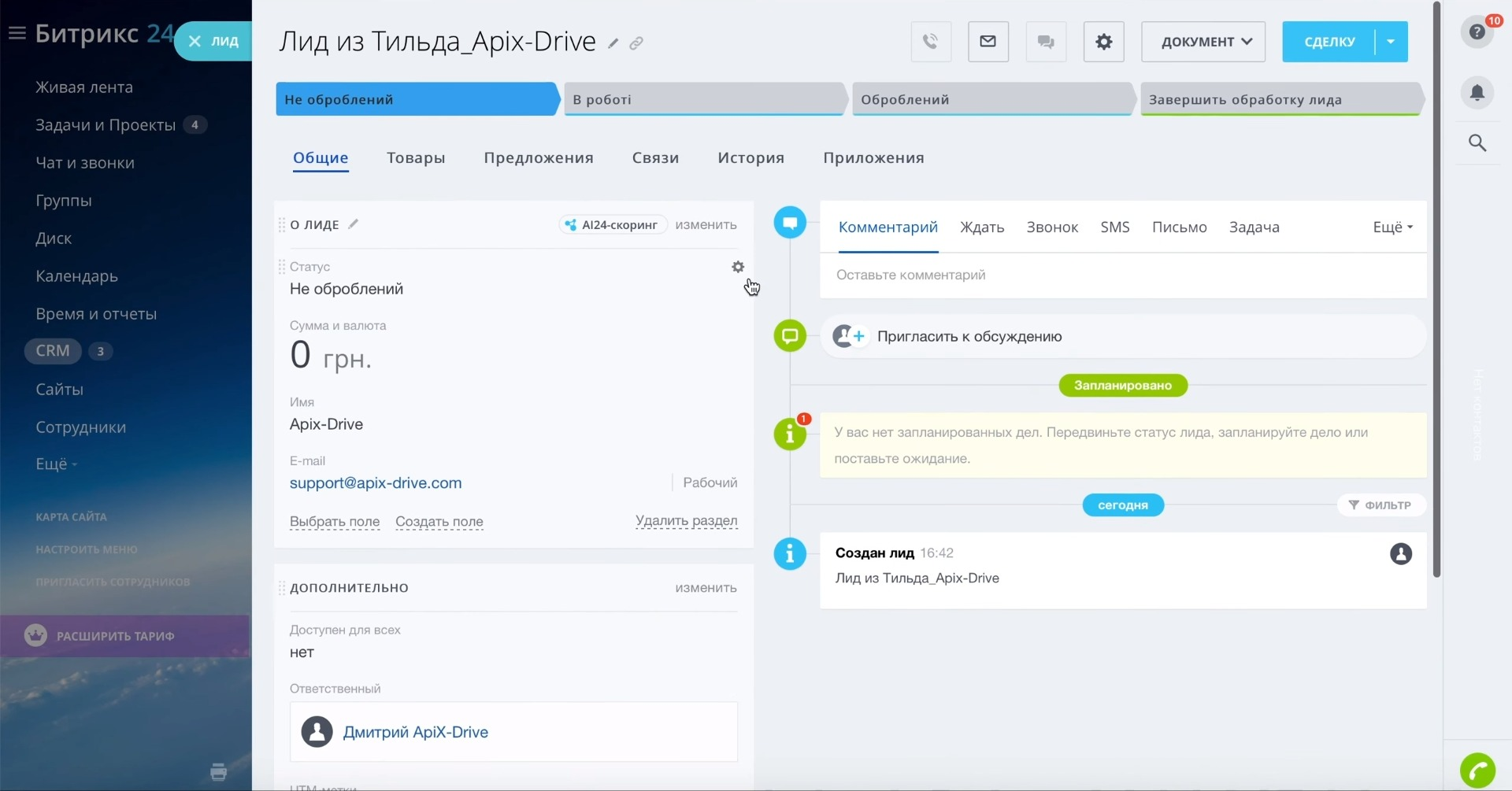Open CRM in sidebar
The width and height of the screenshot is (1512, 791).
[53, 351]
